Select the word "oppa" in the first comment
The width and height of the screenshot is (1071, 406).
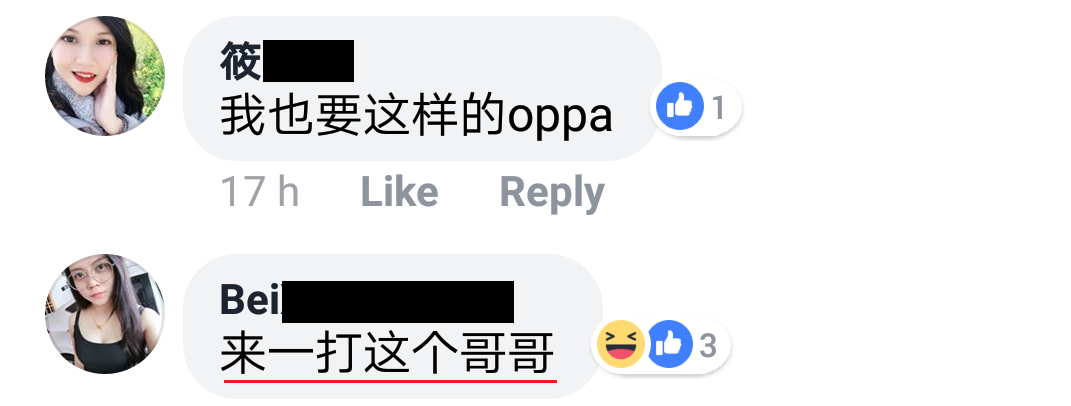click(560, 118)
